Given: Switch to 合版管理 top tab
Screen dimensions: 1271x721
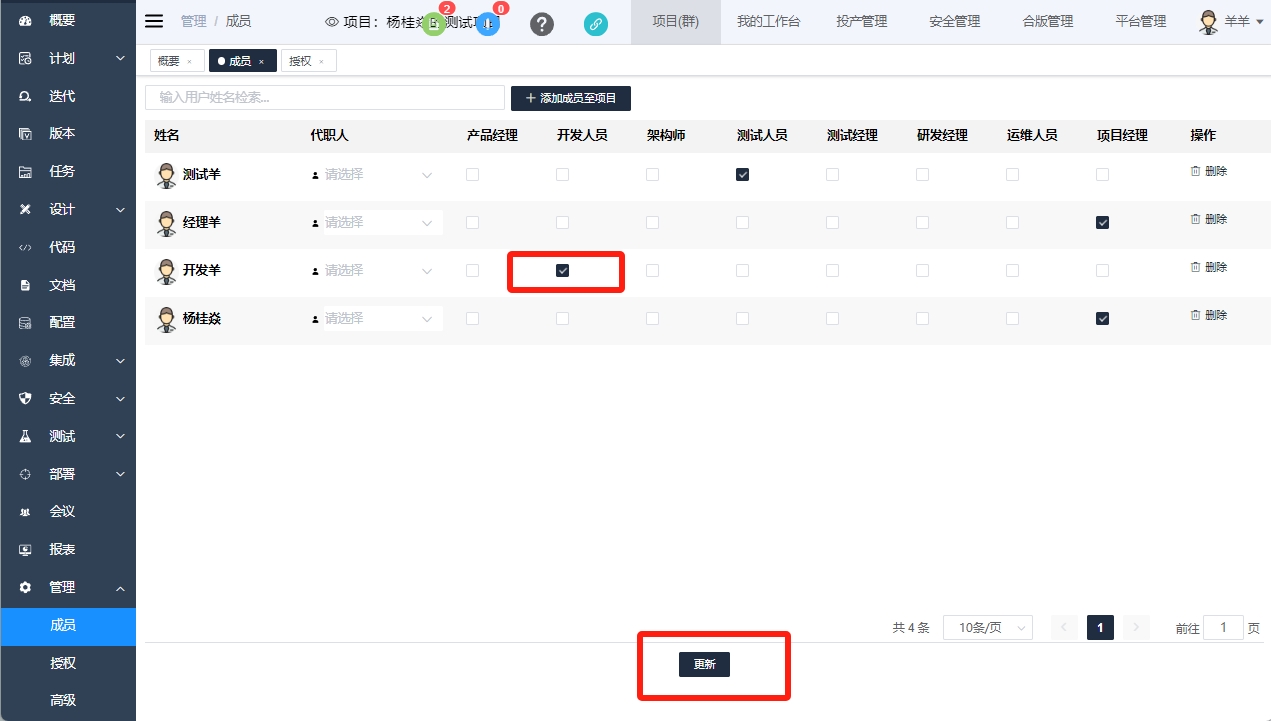Looking at the screenshot, I should (x=1048, y=21).
